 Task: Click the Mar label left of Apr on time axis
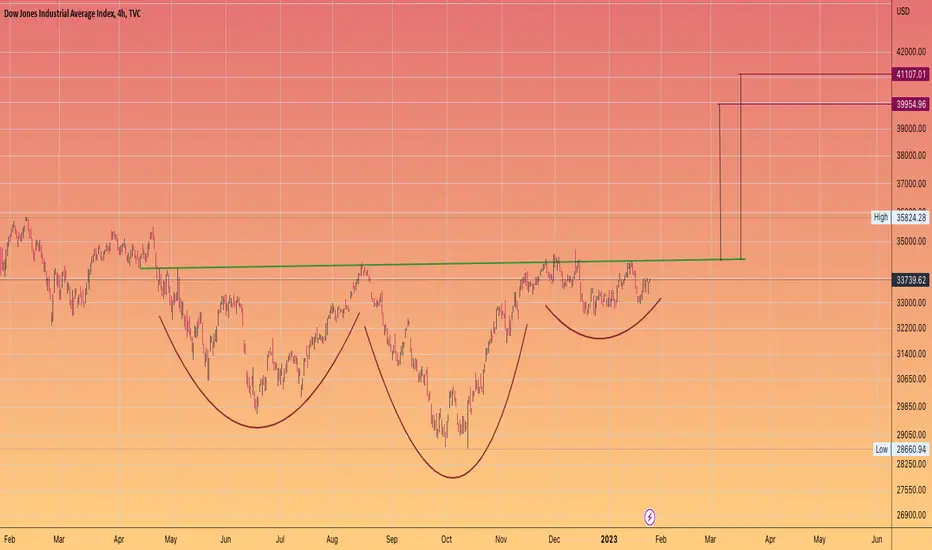pos(59,539)
